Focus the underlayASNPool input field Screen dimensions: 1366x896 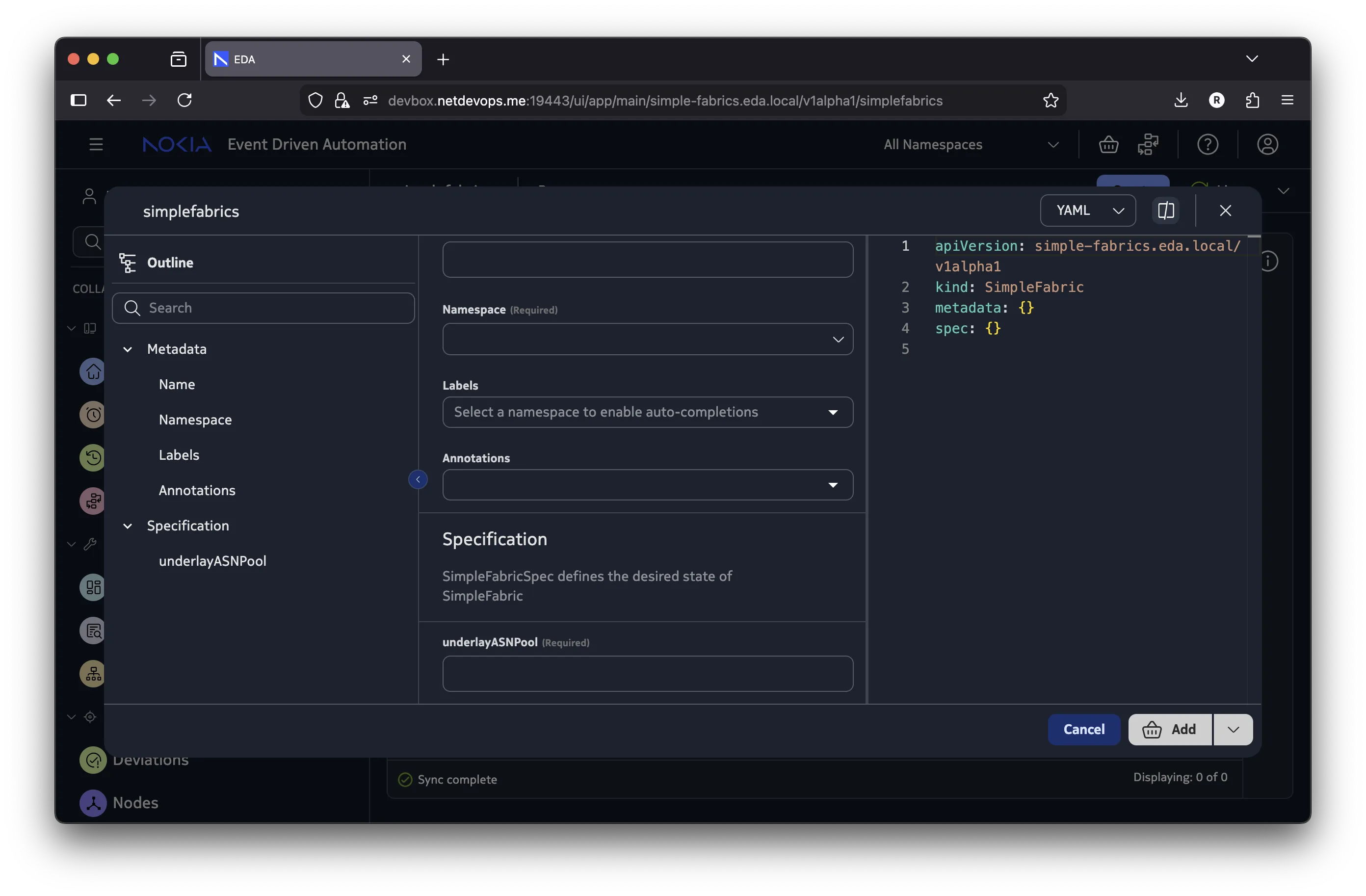tap(647, 674)
